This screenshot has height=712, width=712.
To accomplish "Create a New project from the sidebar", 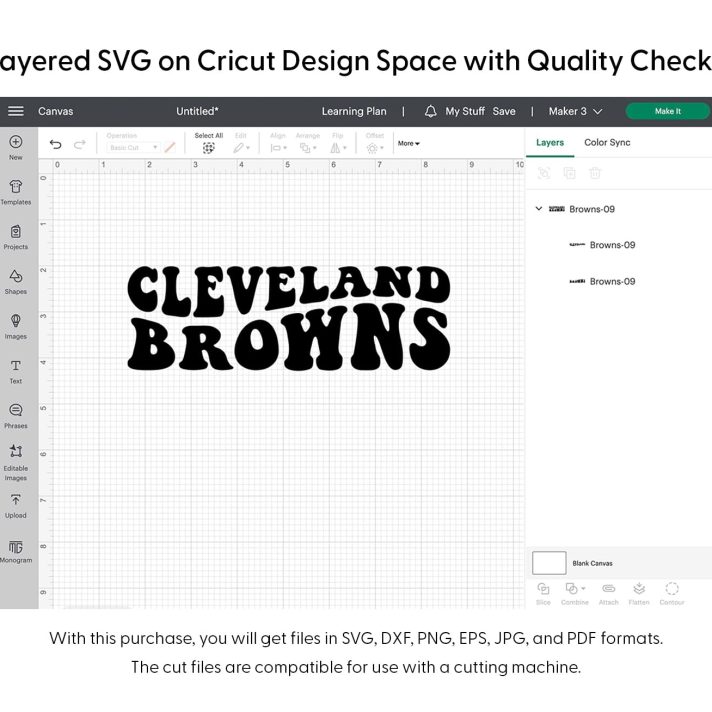I will click(x=15, y=147).
